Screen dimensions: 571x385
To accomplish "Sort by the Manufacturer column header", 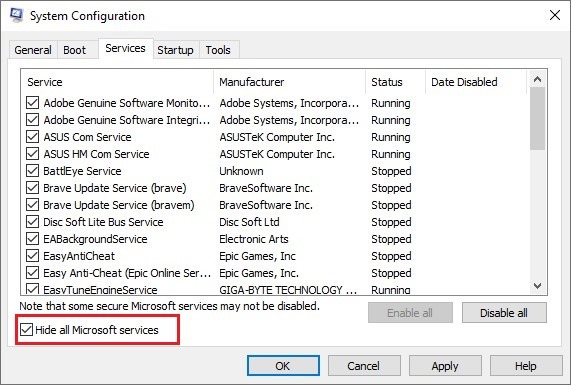I will coord(289,82).
